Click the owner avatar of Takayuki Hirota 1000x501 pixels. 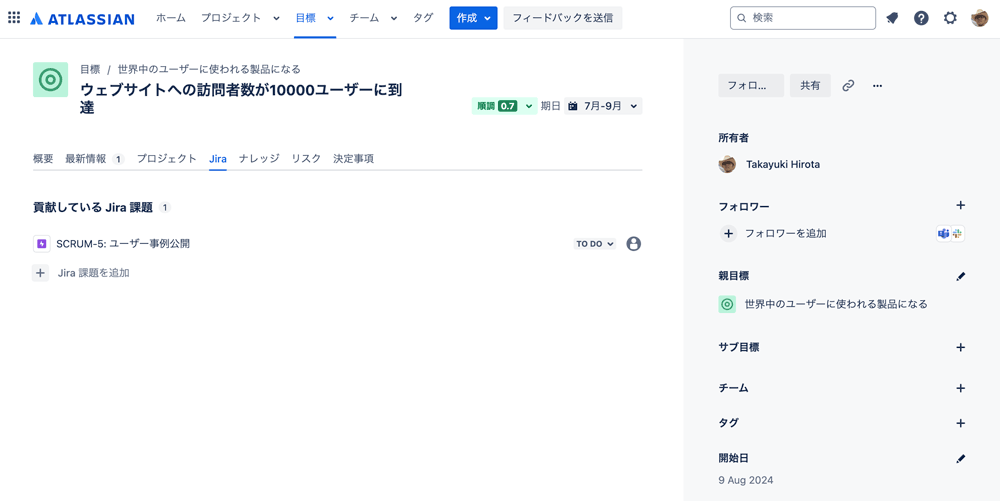click(x=727, y=164)
